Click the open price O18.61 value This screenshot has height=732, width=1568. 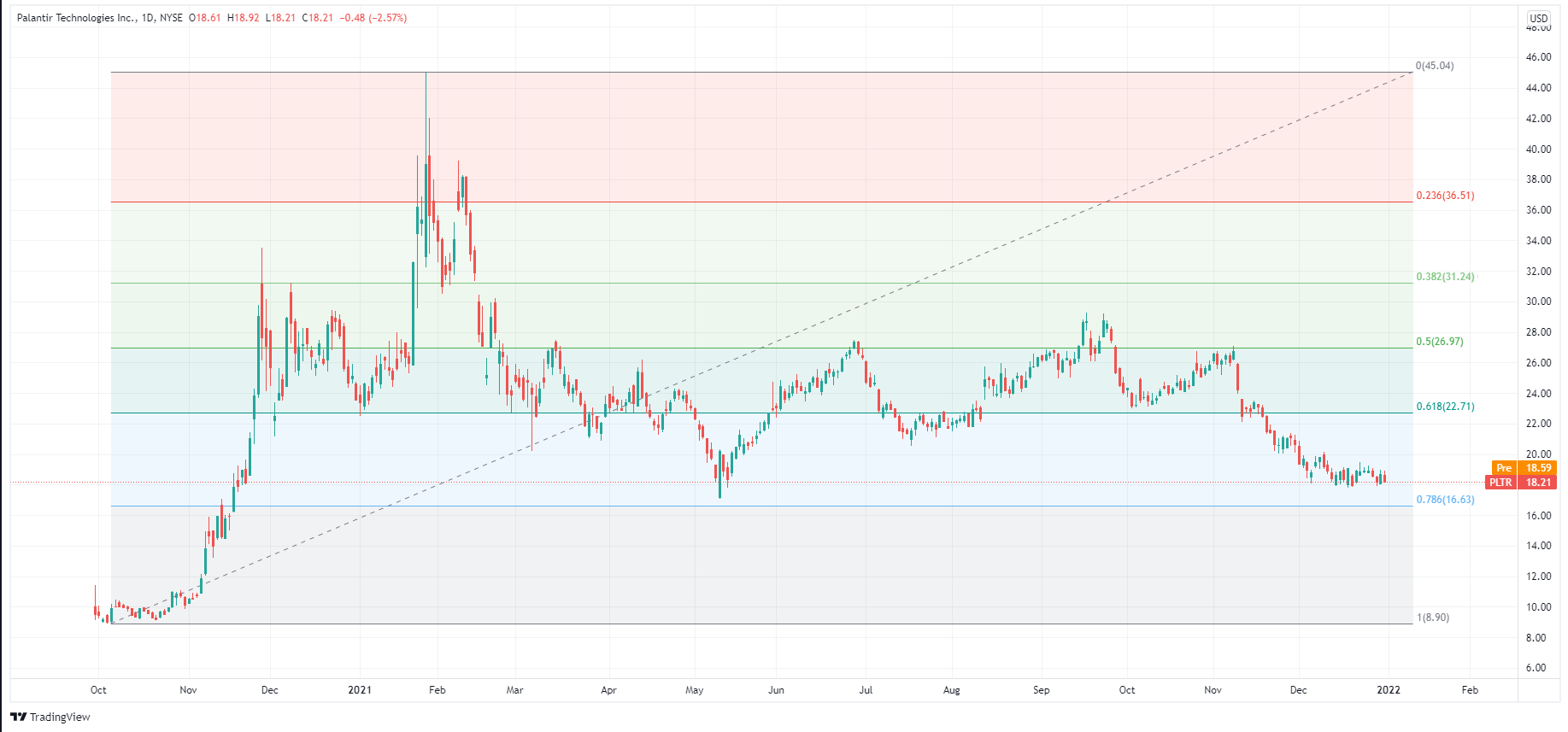pyautogui.click(x=205, y=18)
